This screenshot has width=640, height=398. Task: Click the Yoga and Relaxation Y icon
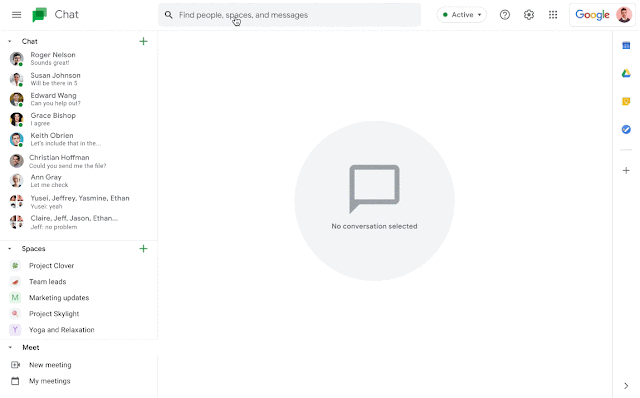(15, 330)
